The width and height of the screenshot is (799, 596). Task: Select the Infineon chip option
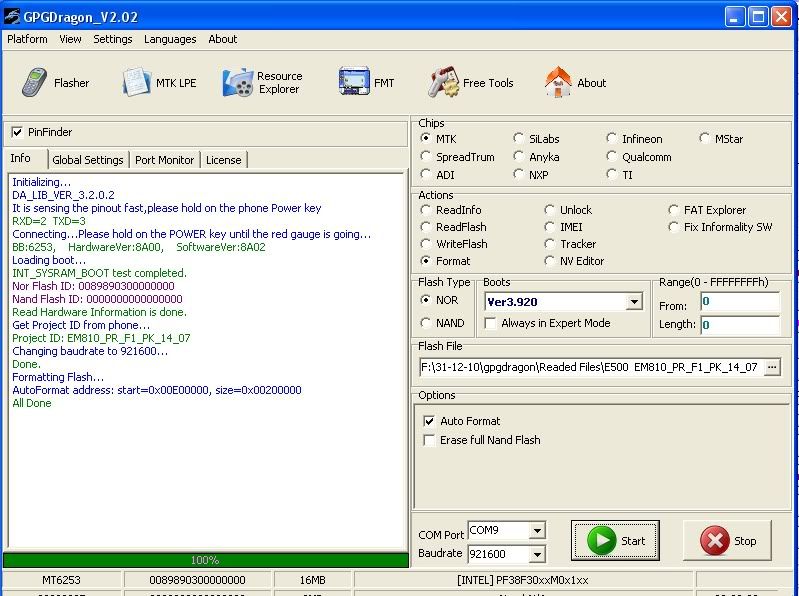point(611,139)
